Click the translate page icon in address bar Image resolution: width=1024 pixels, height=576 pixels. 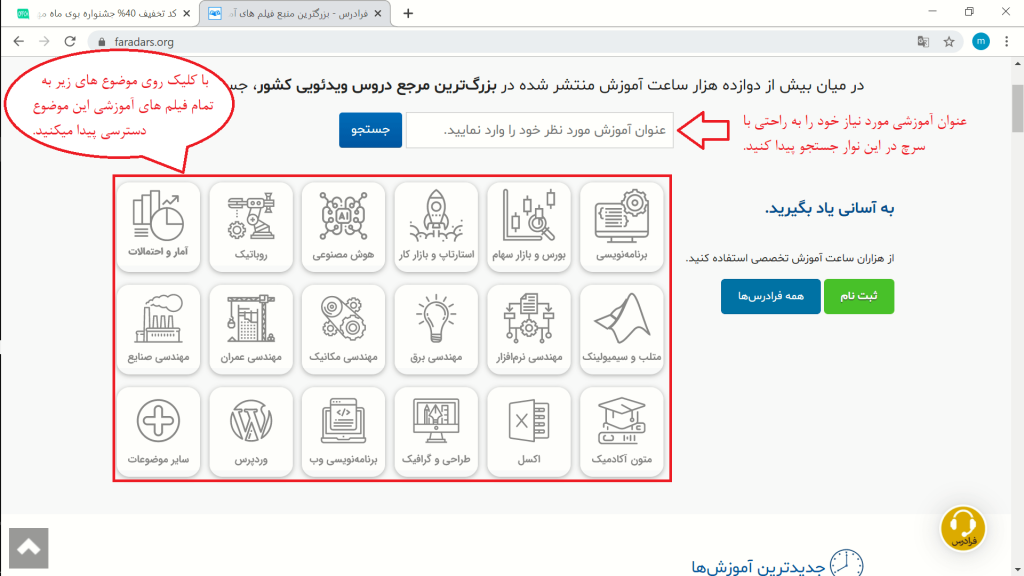(923, 42)
